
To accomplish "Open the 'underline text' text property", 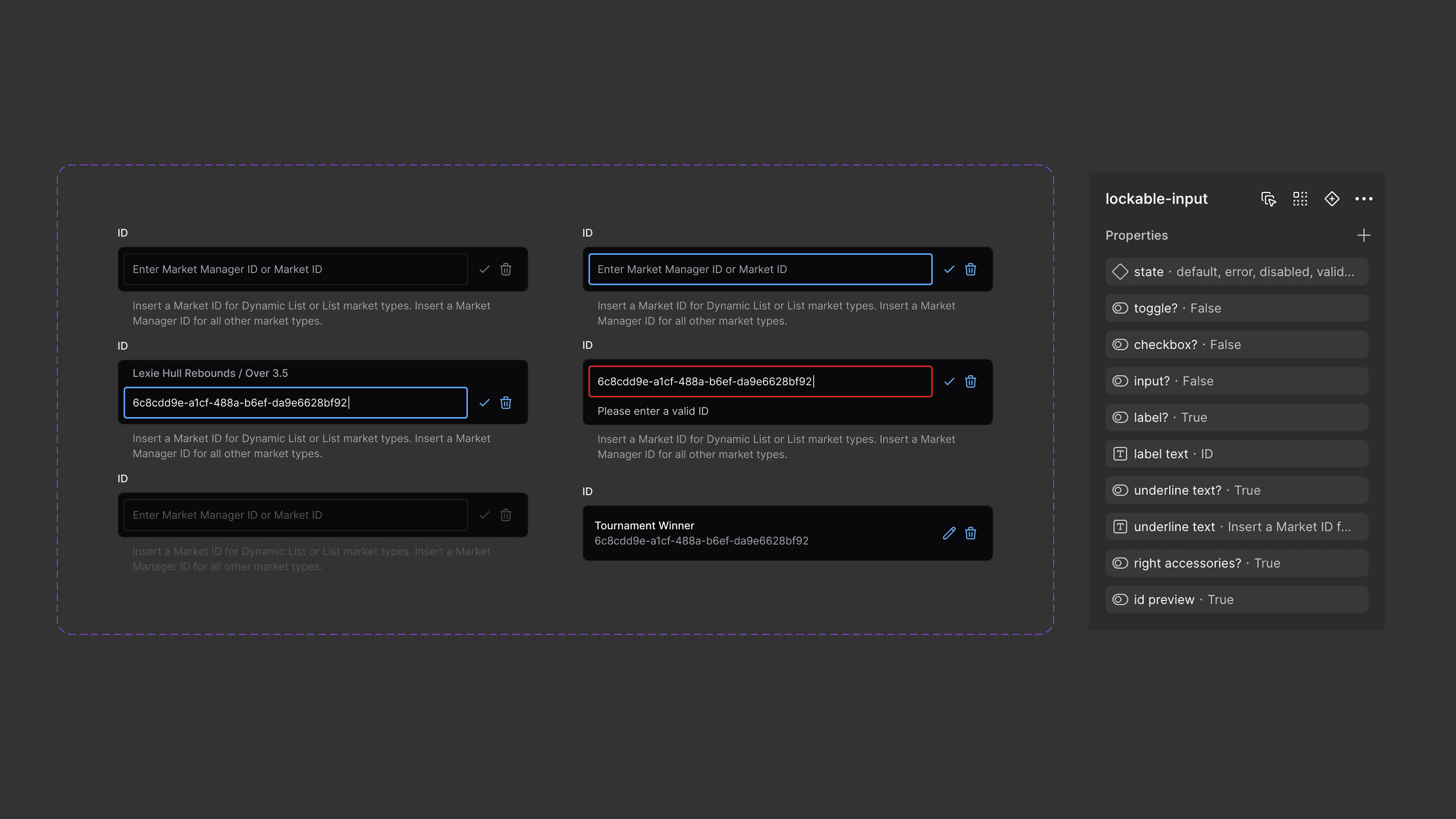I will [1236, 527].
